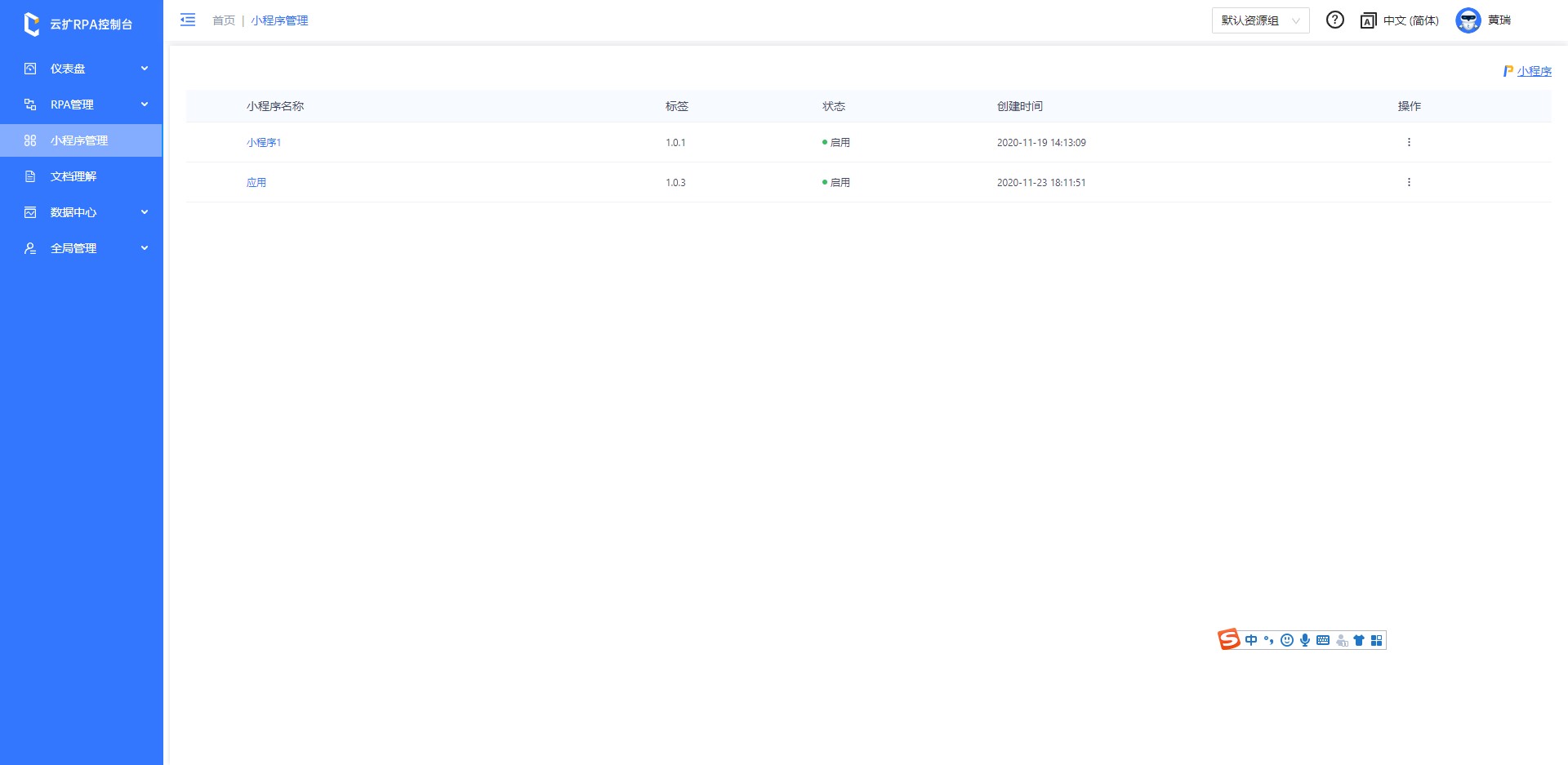Image resolution: width=1568 pixels, height=765 pixels.
Task: Click the 小程序管理 breadcrumb item
Action: (x=279, y=20)
